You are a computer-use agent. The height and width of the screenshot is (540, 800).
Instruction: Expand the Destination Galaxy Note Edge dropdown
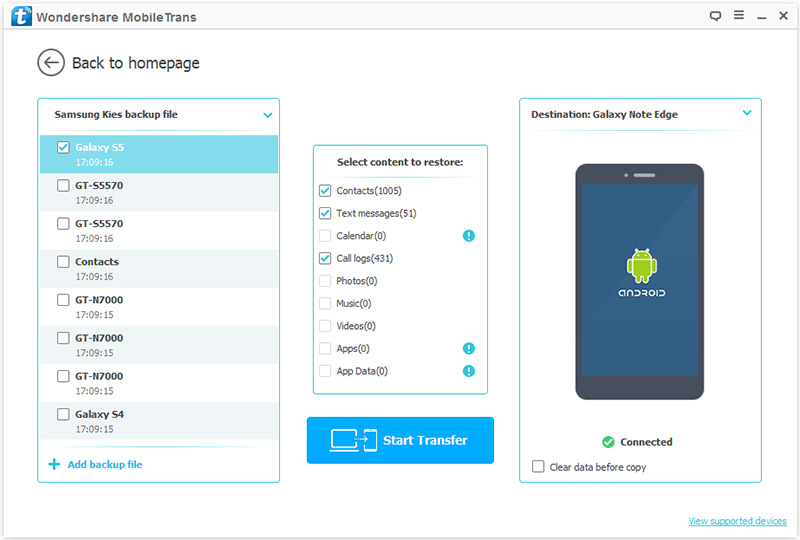point(747,114)
